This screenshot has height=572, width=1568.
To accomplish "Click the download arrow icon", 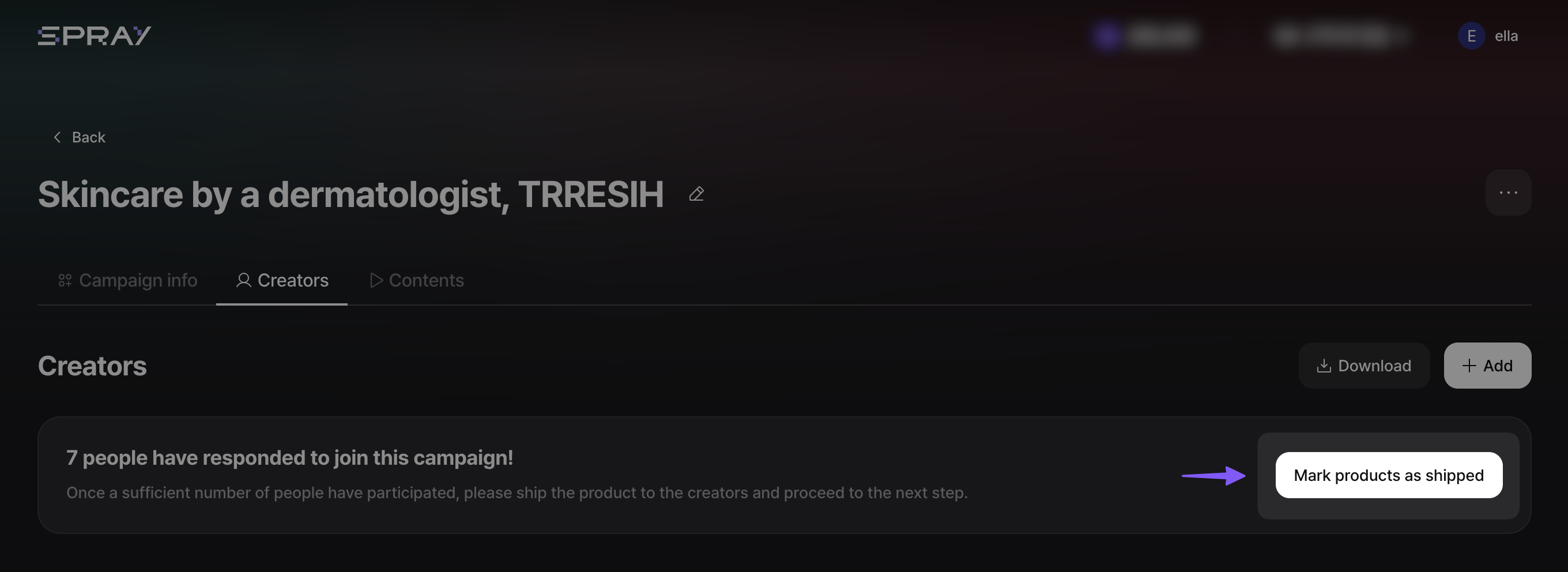I will (x=1324, y=366).
